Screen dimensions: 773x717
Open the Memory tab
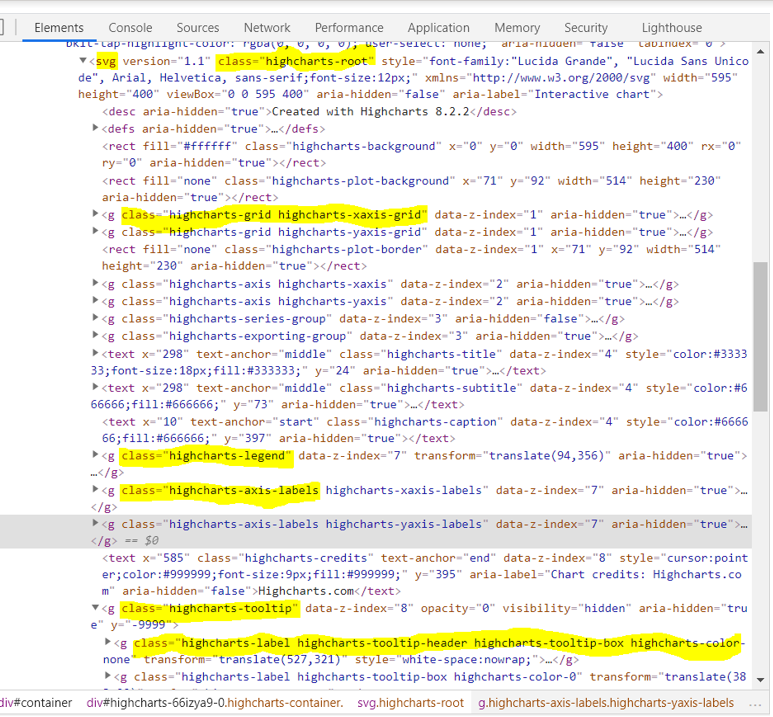coord(517,28)
